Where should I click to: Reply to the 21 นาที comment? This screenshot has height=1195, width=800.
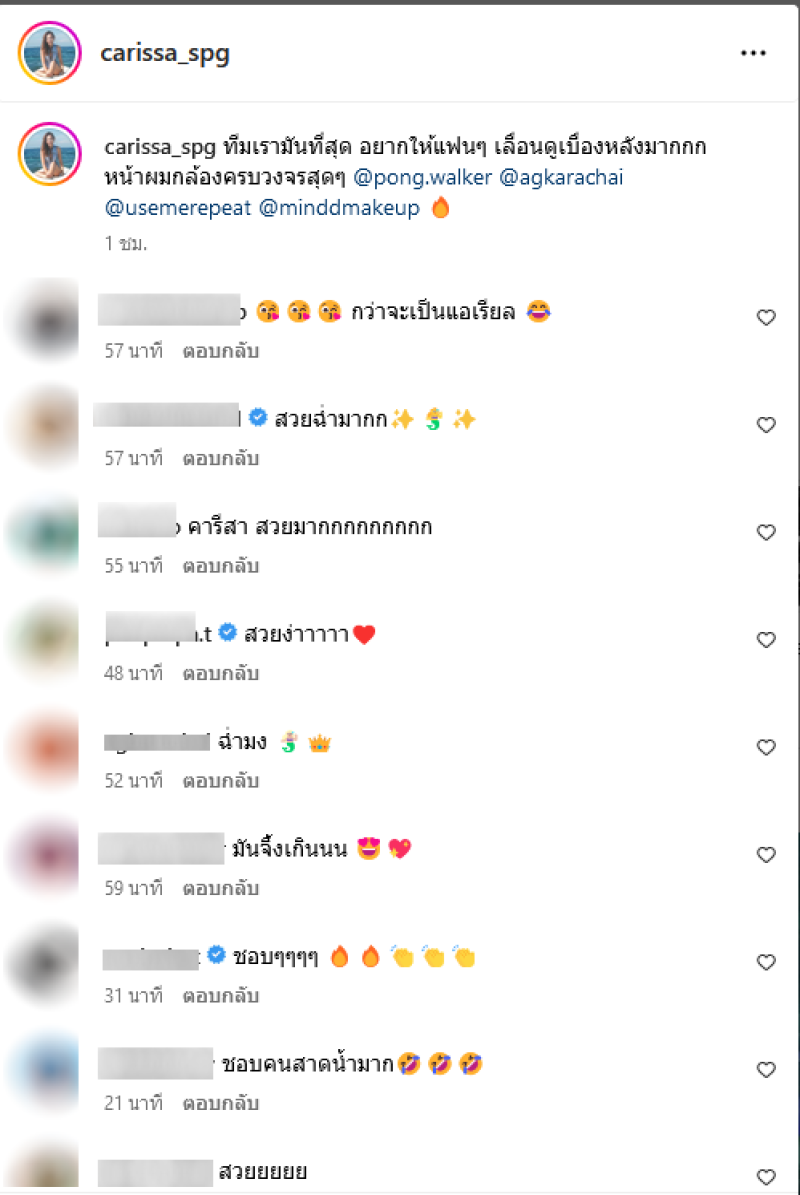point(221,1104)
